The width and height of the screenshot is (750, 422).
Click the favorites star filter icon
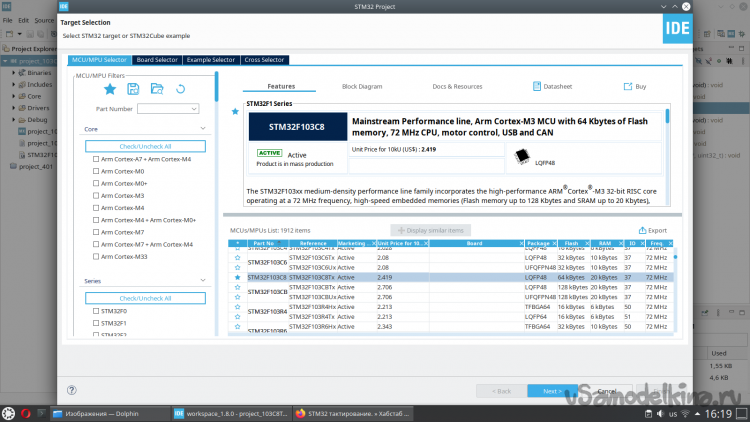(111, 90)
